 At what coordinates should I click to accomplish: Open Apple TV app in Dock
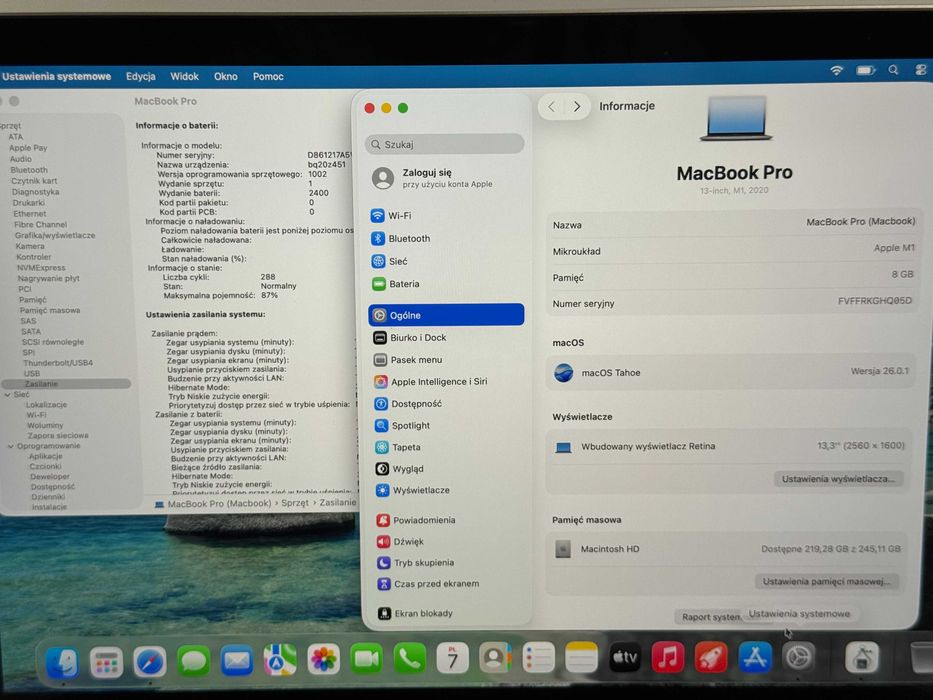tap(625, 658)
